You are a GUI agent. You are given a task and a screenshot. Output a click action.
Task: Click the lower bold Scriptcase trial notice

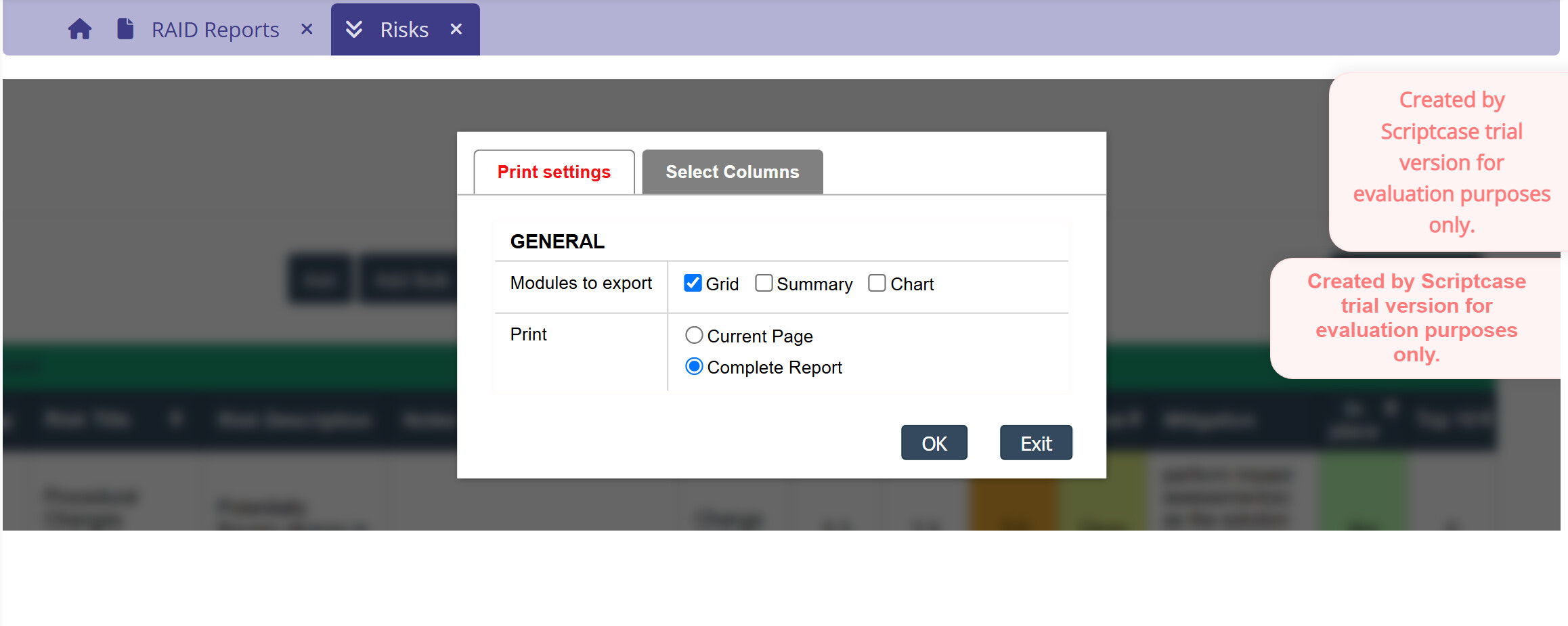(1416, 317)
